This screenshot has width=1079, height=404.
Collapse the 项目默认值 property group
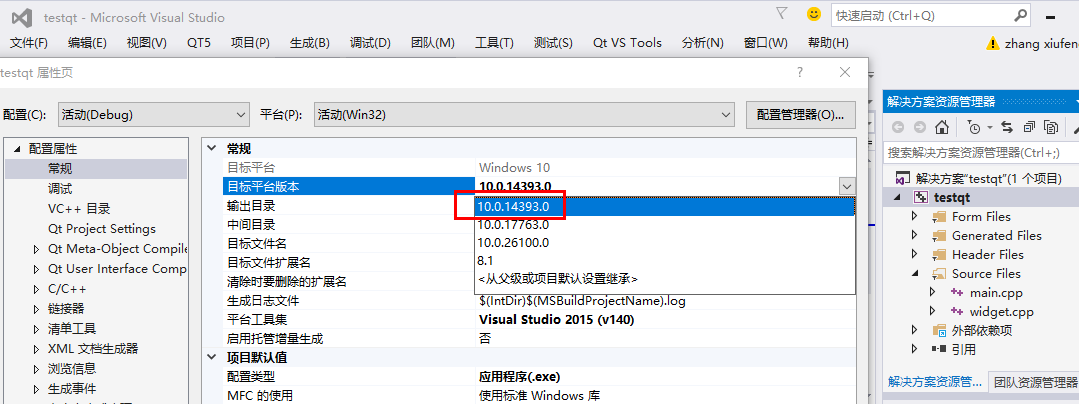click(212, 358)
